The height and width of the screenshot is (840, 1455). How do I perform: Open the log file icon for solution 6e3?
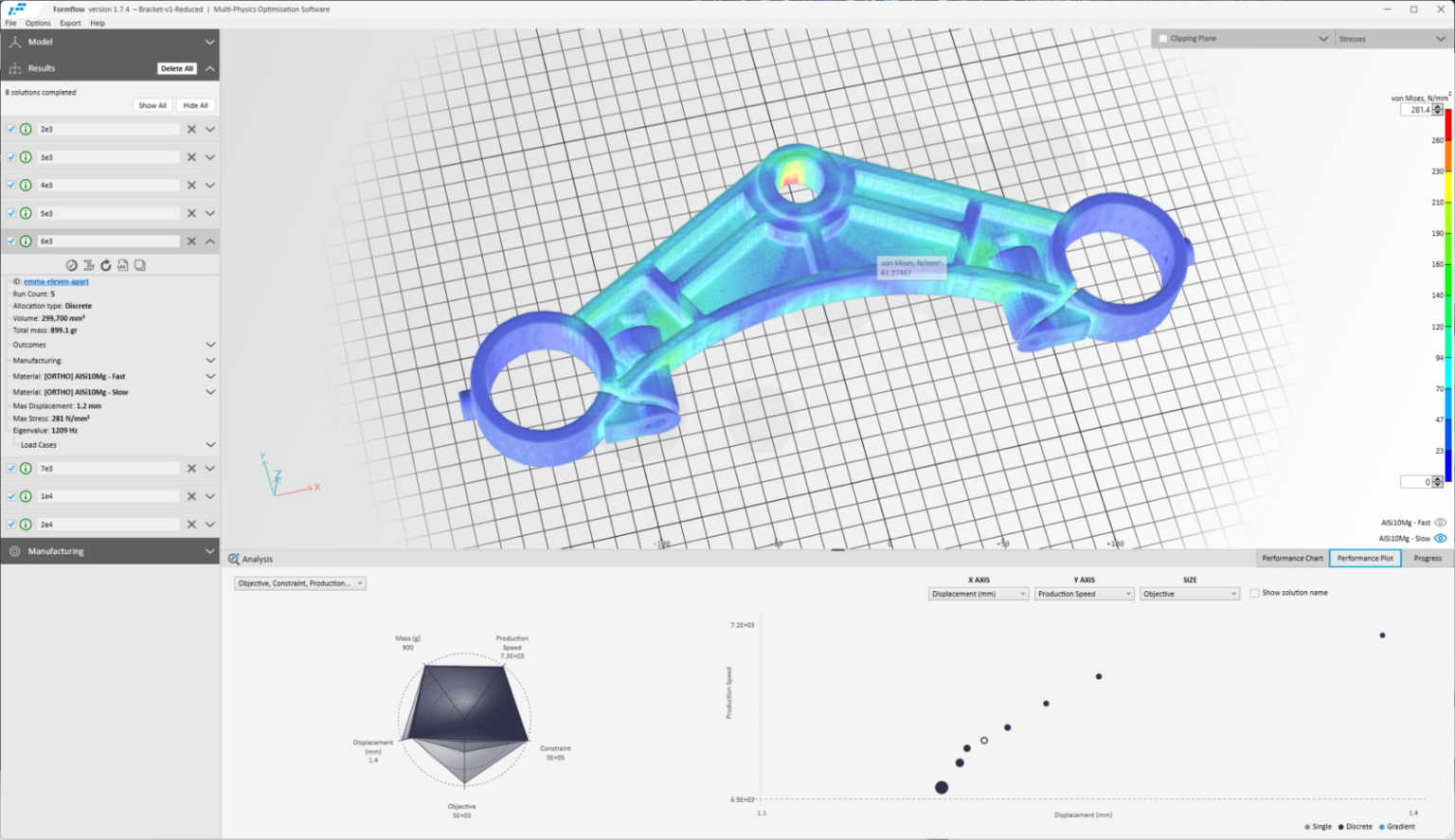click(x=122, y=265)
